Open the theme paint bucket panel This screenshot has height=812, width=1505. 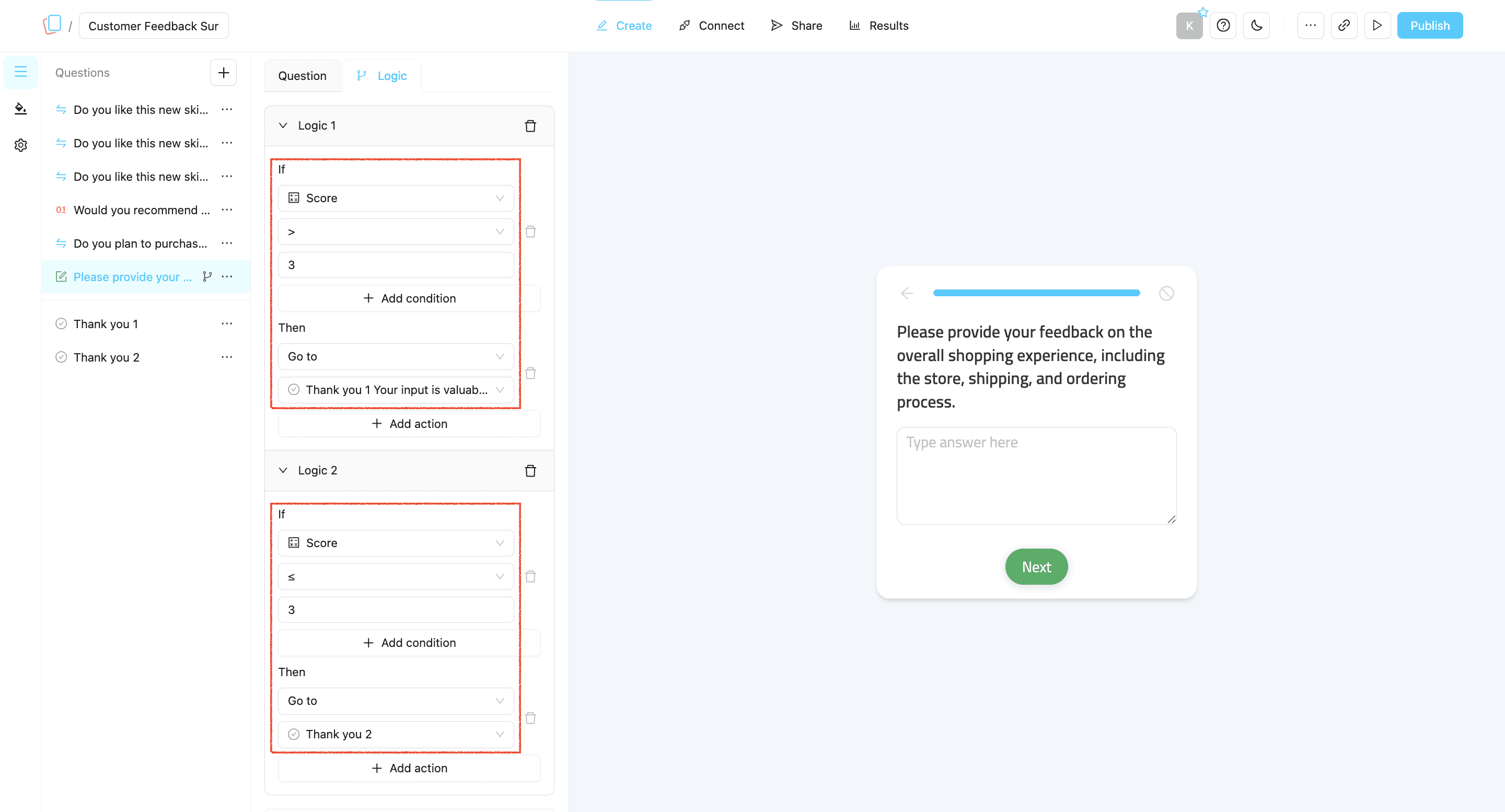(21, 109)
